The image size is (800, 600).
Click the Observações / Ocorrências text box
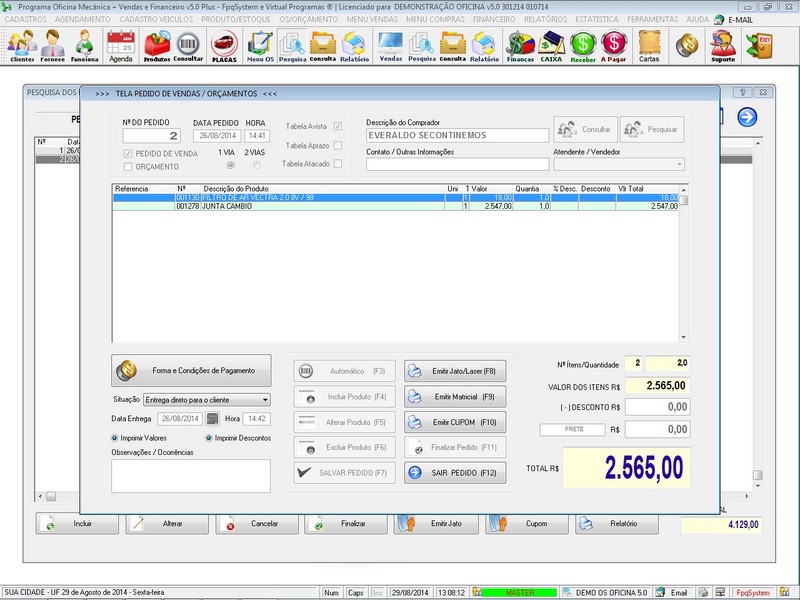pos(191,476)
